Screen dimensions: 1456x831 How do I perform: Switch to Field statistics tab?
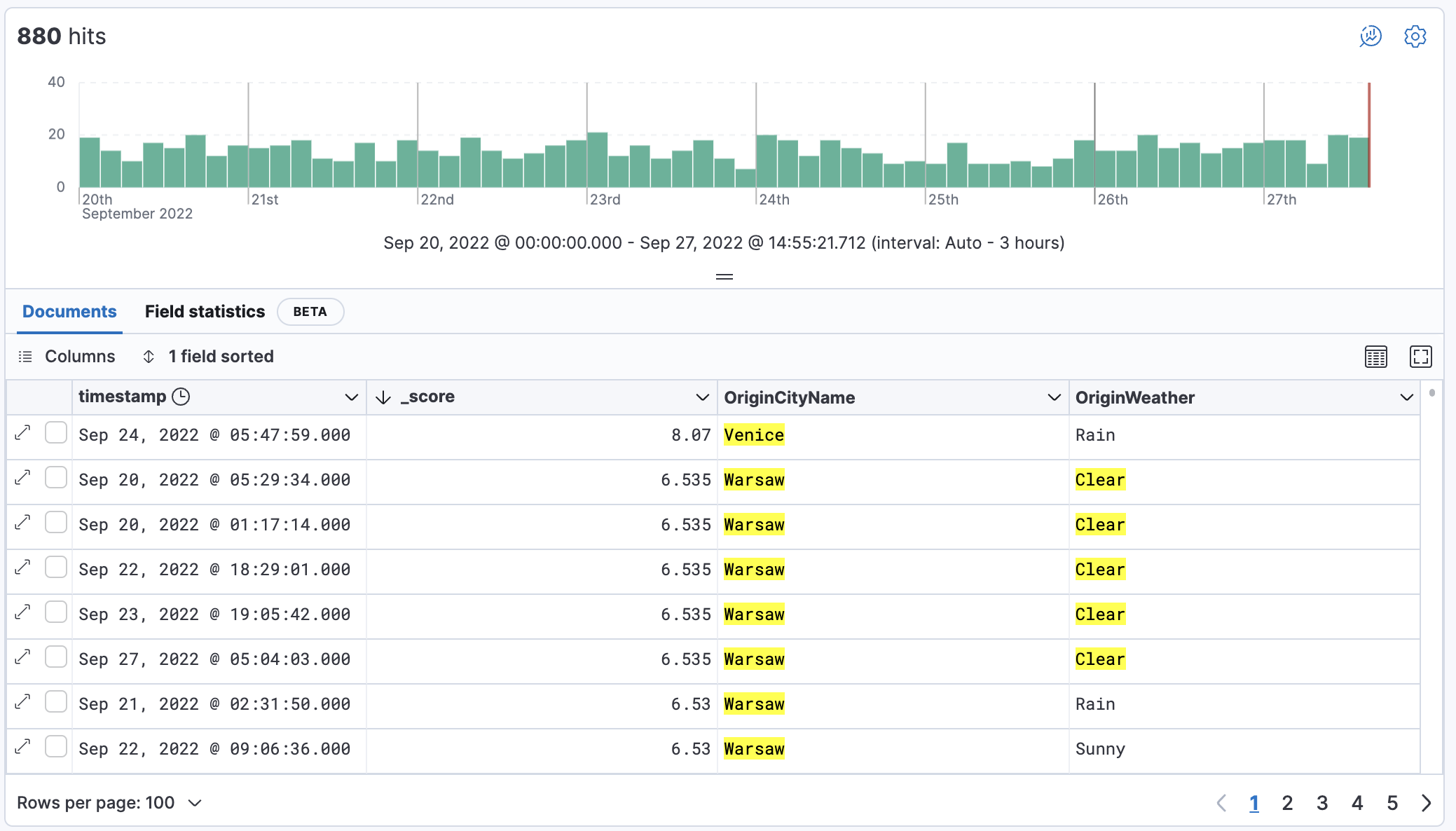(205, 312)
